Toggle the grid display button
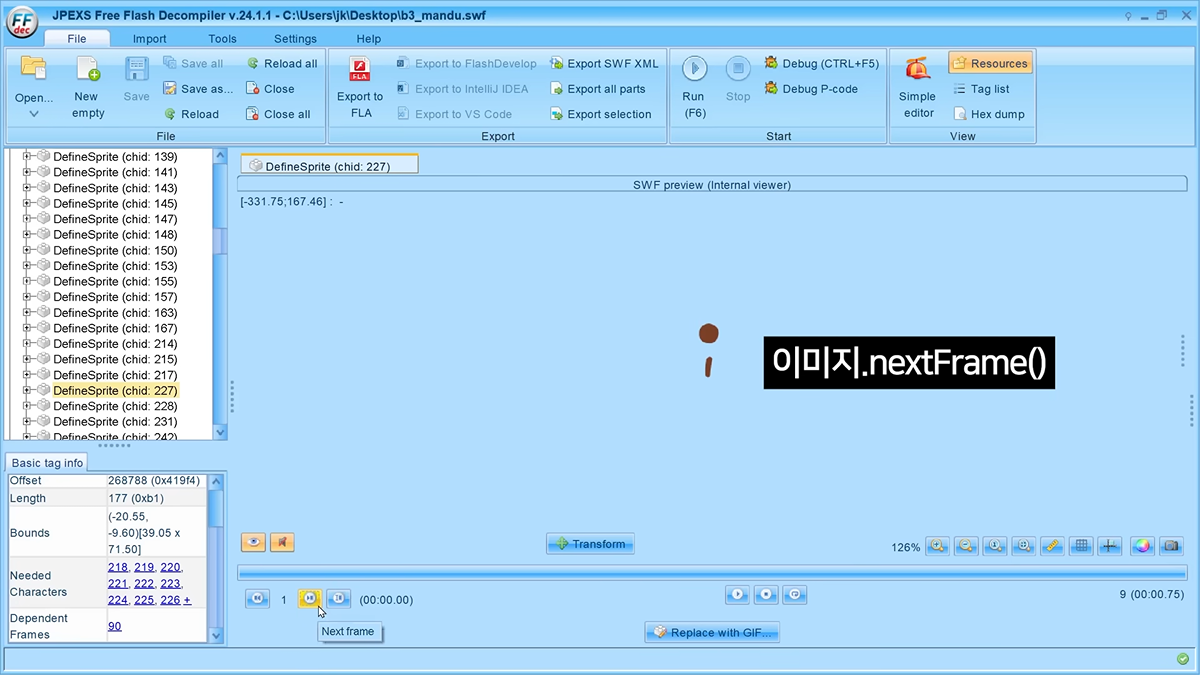Screen dimensions: 1200x675 1080,546
